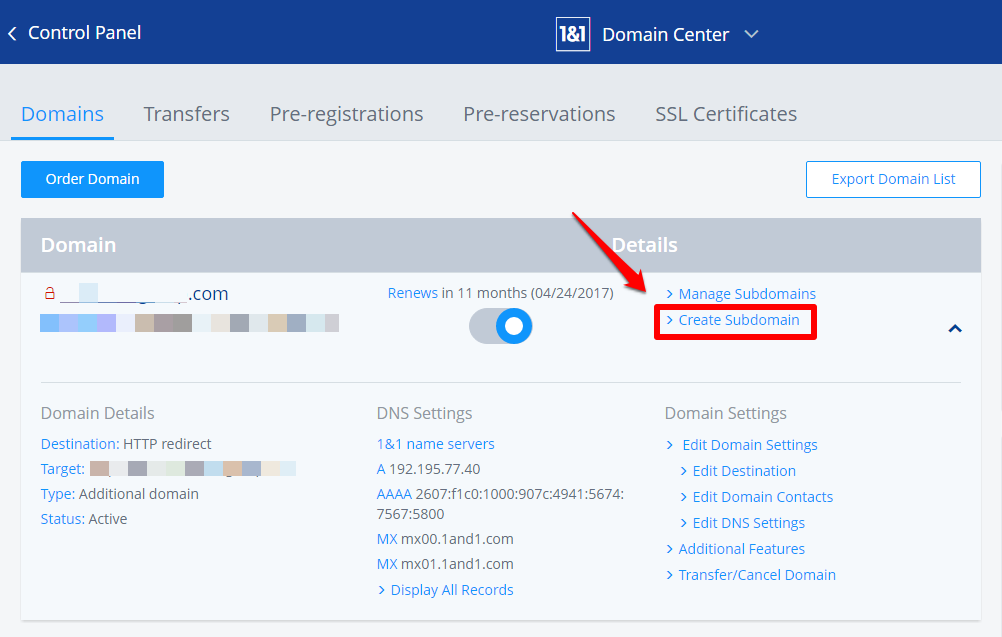This screenshot has width=1002, height=637.
Task: Open the Pre-reservations tab
Action: point(539,114)
